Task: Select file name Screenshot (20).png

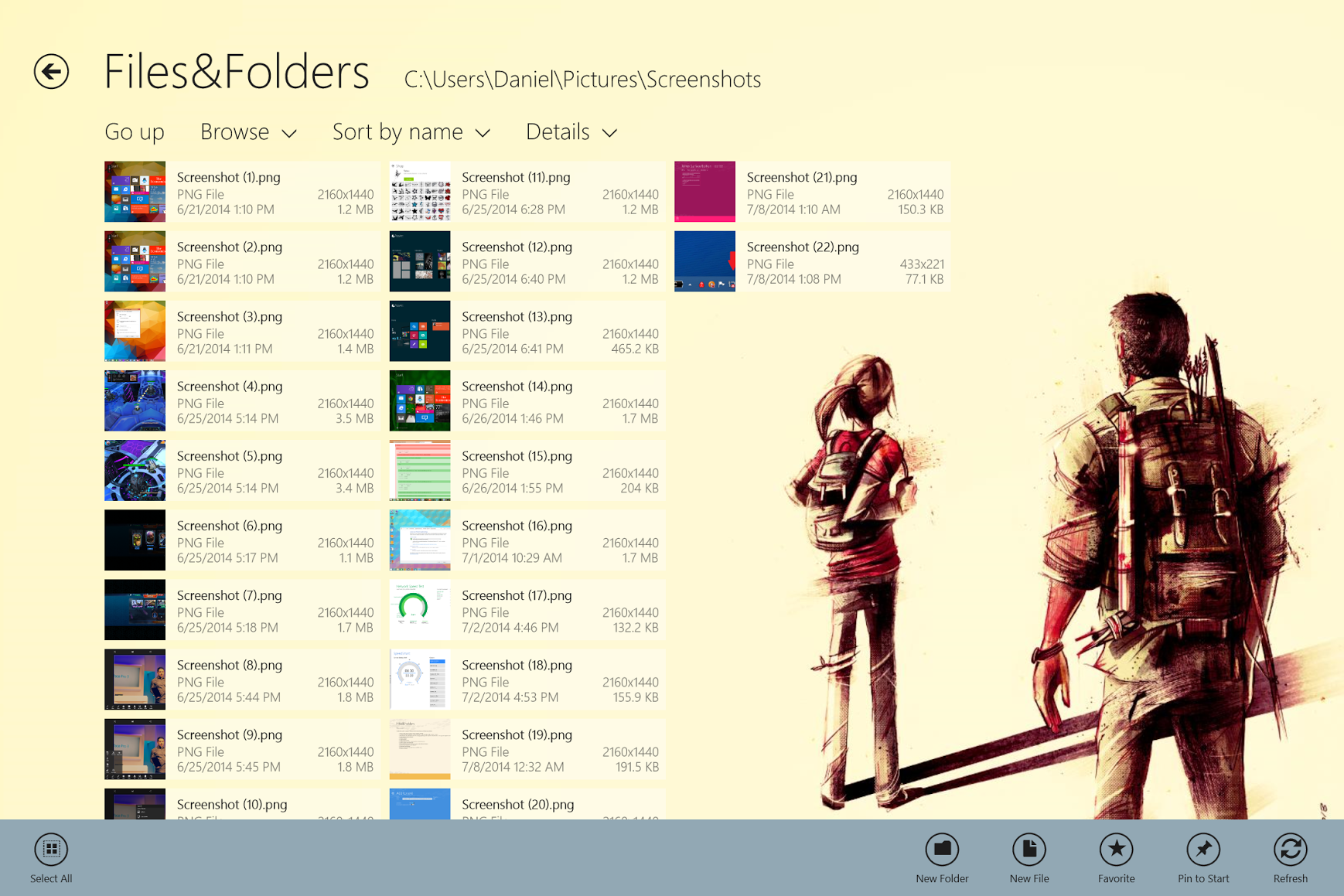Action: point(518,805)
